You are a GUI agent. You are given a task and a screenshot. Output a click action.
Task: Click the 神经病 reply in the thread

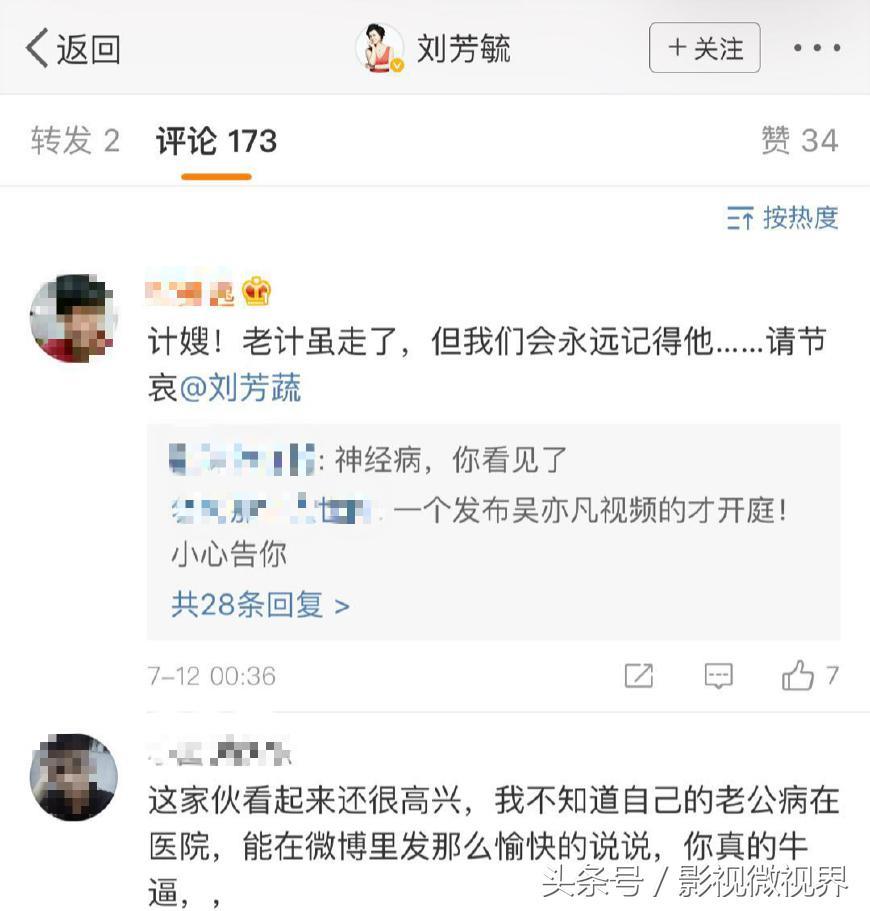pyautogui.click(x=450, y=460)
